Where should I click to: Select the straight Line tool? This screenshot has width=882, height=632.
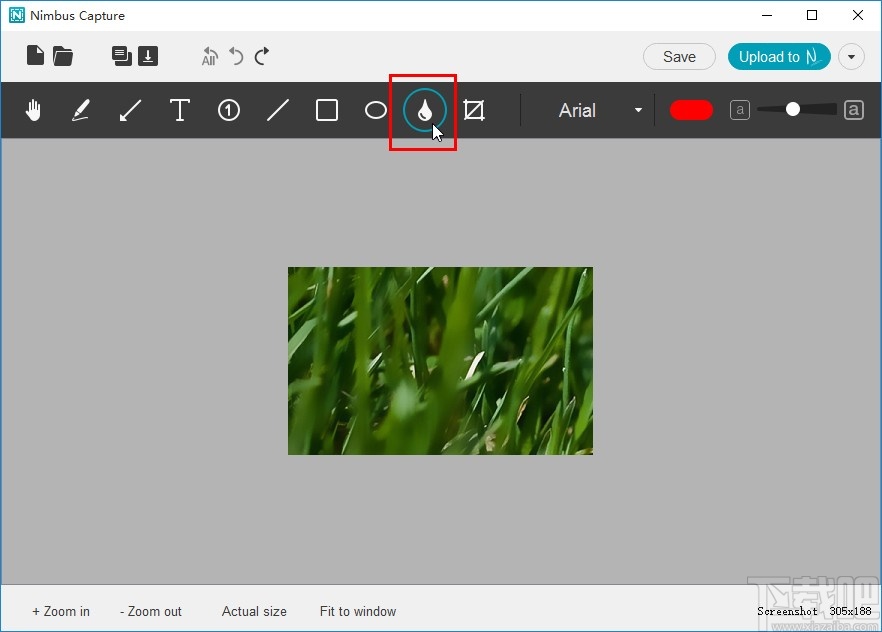coord(278,110)
